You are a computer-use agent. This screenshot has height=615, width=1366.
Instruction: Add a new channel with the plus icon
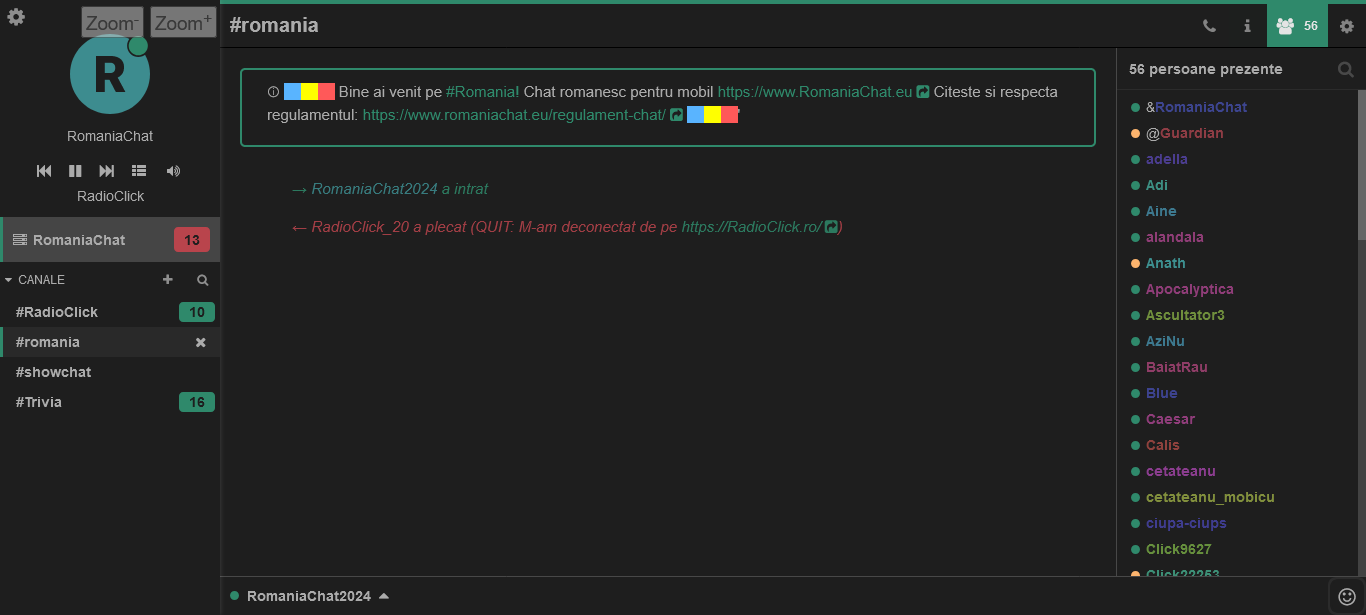pos(168,280)
